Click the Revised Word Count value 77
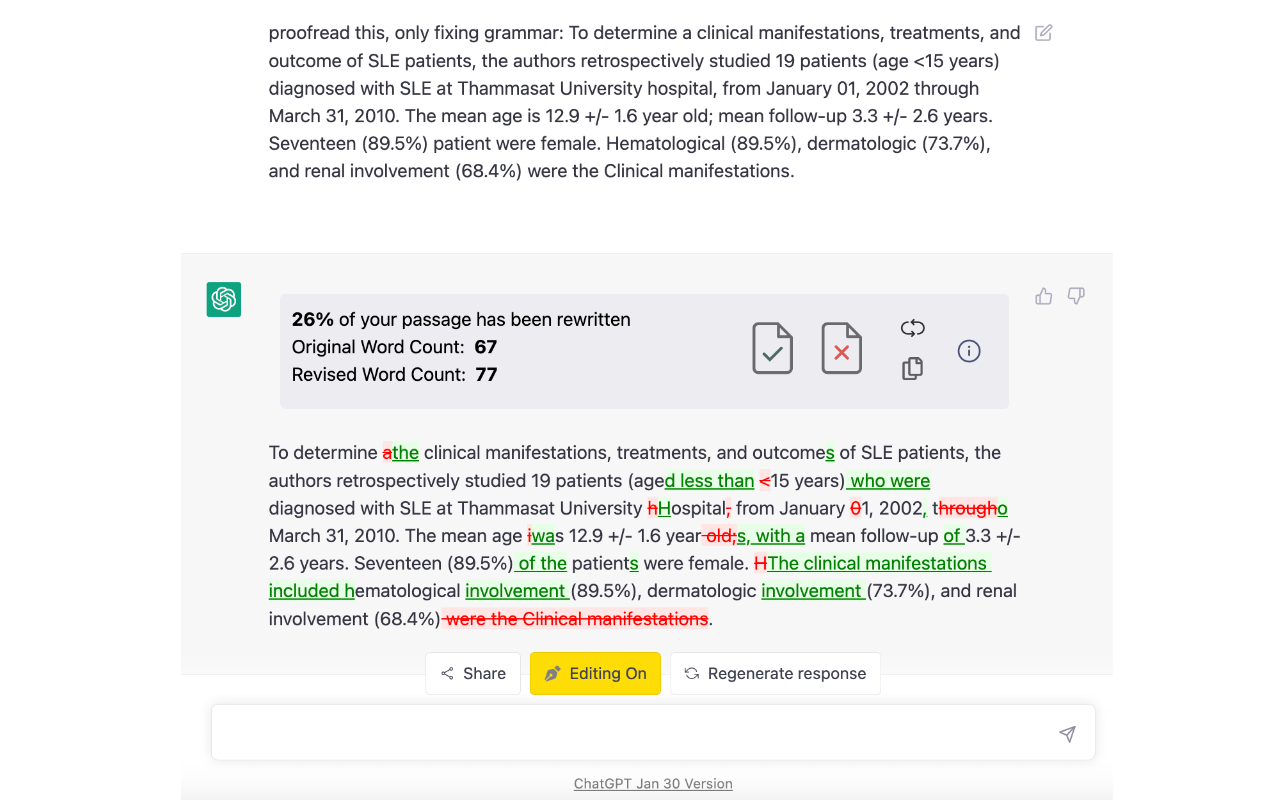 pos(486,375)
